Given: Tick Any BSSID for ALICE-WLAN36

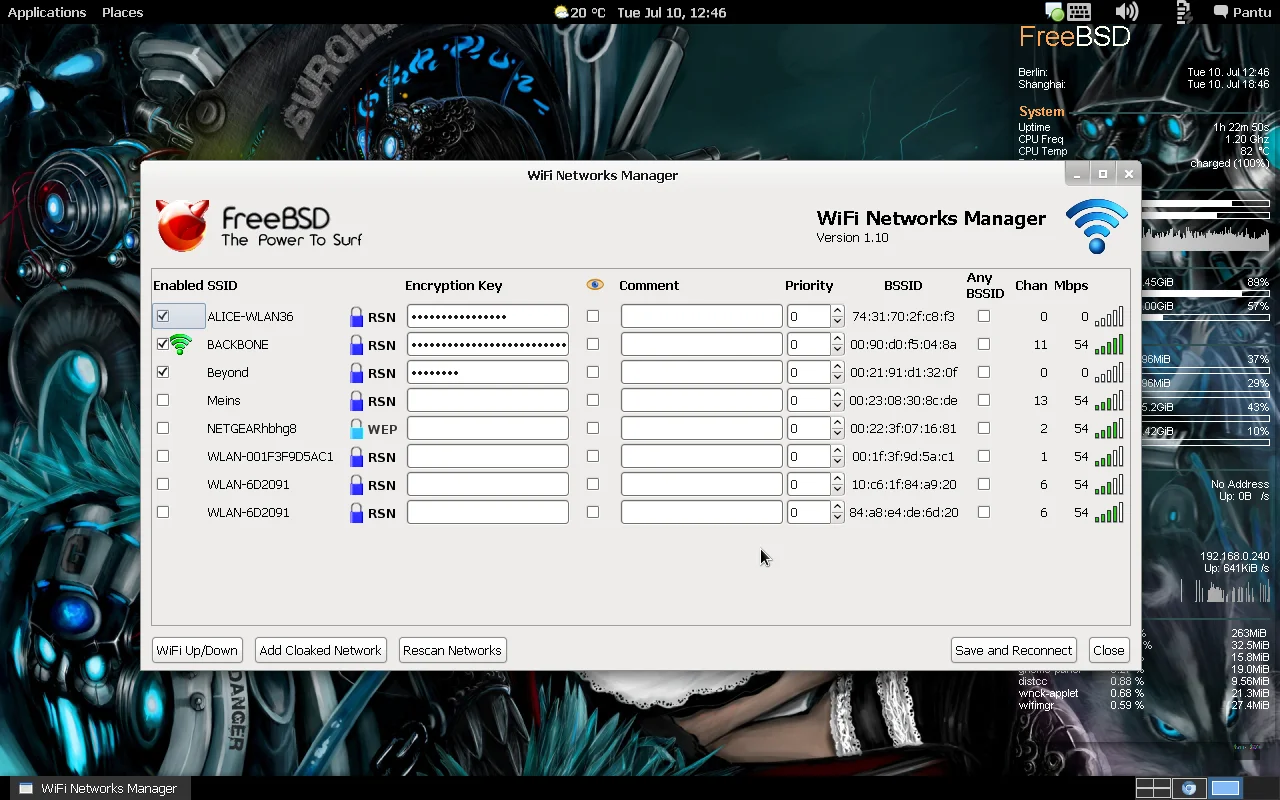Looking at the screenshot, I should [984, 316].
